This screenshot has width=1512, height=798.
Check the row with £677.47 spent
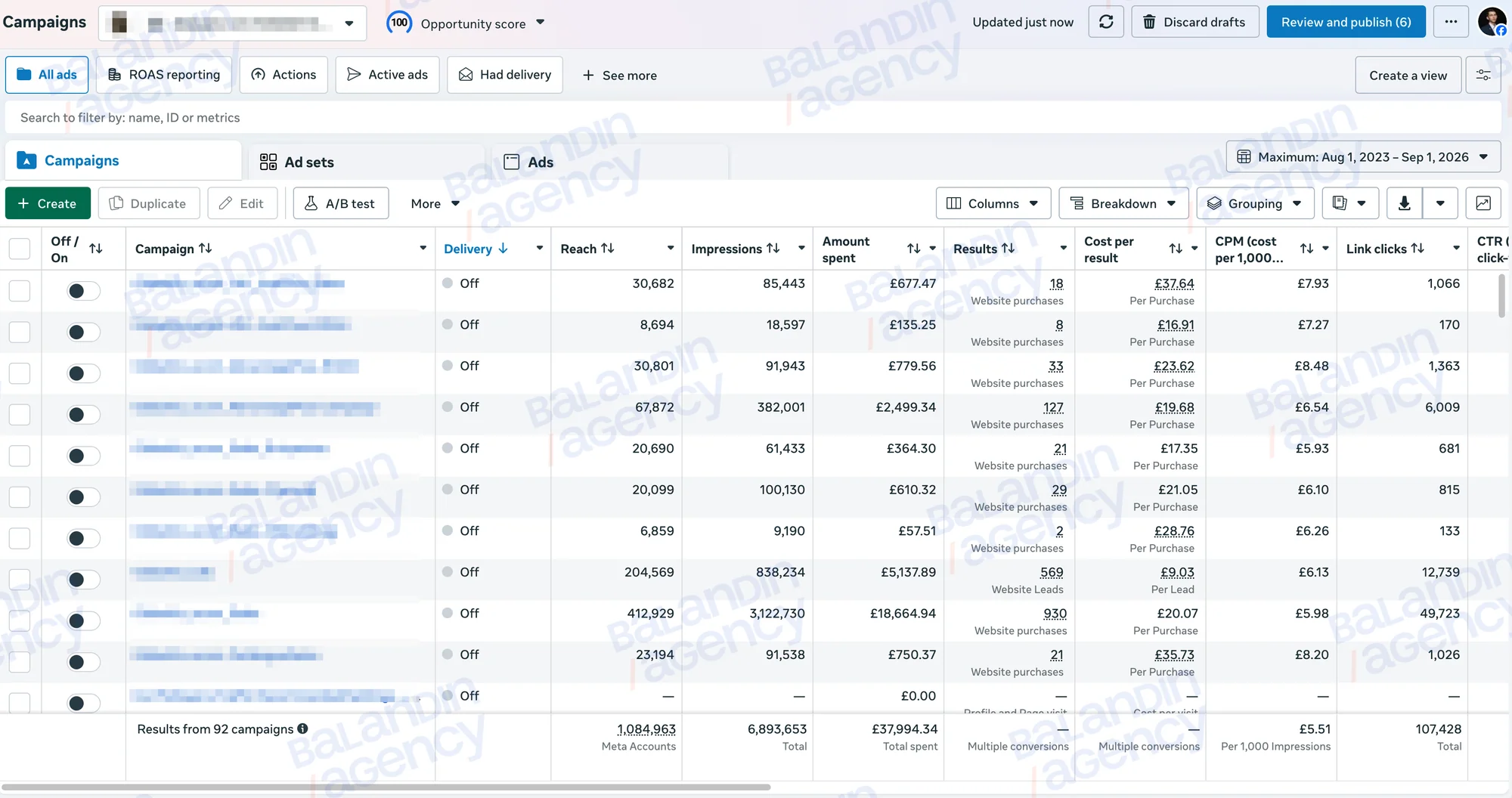tap(20, 290)
